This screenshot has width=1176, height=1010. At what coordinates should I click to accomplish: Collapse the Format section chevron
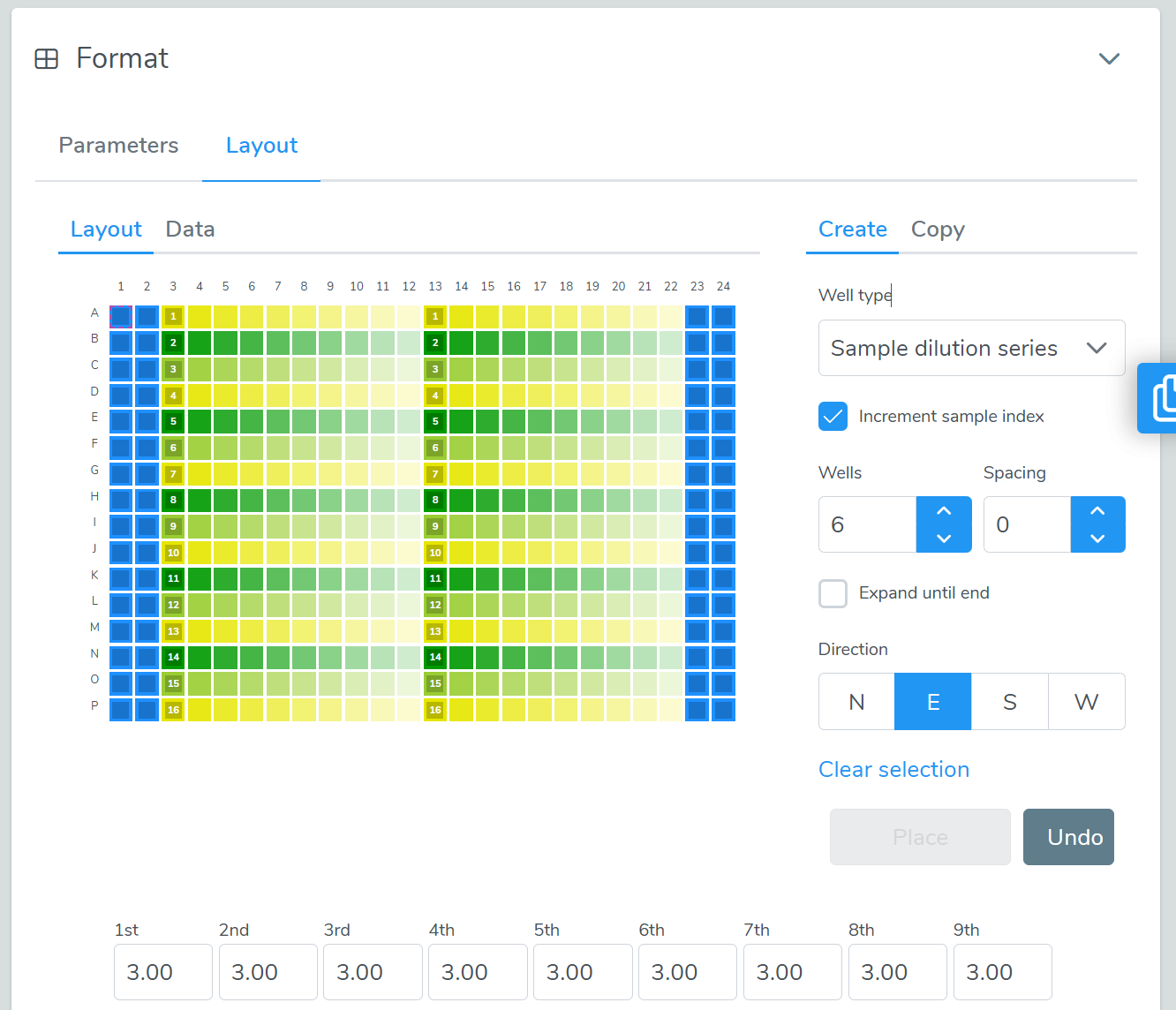coord(1109,58)
